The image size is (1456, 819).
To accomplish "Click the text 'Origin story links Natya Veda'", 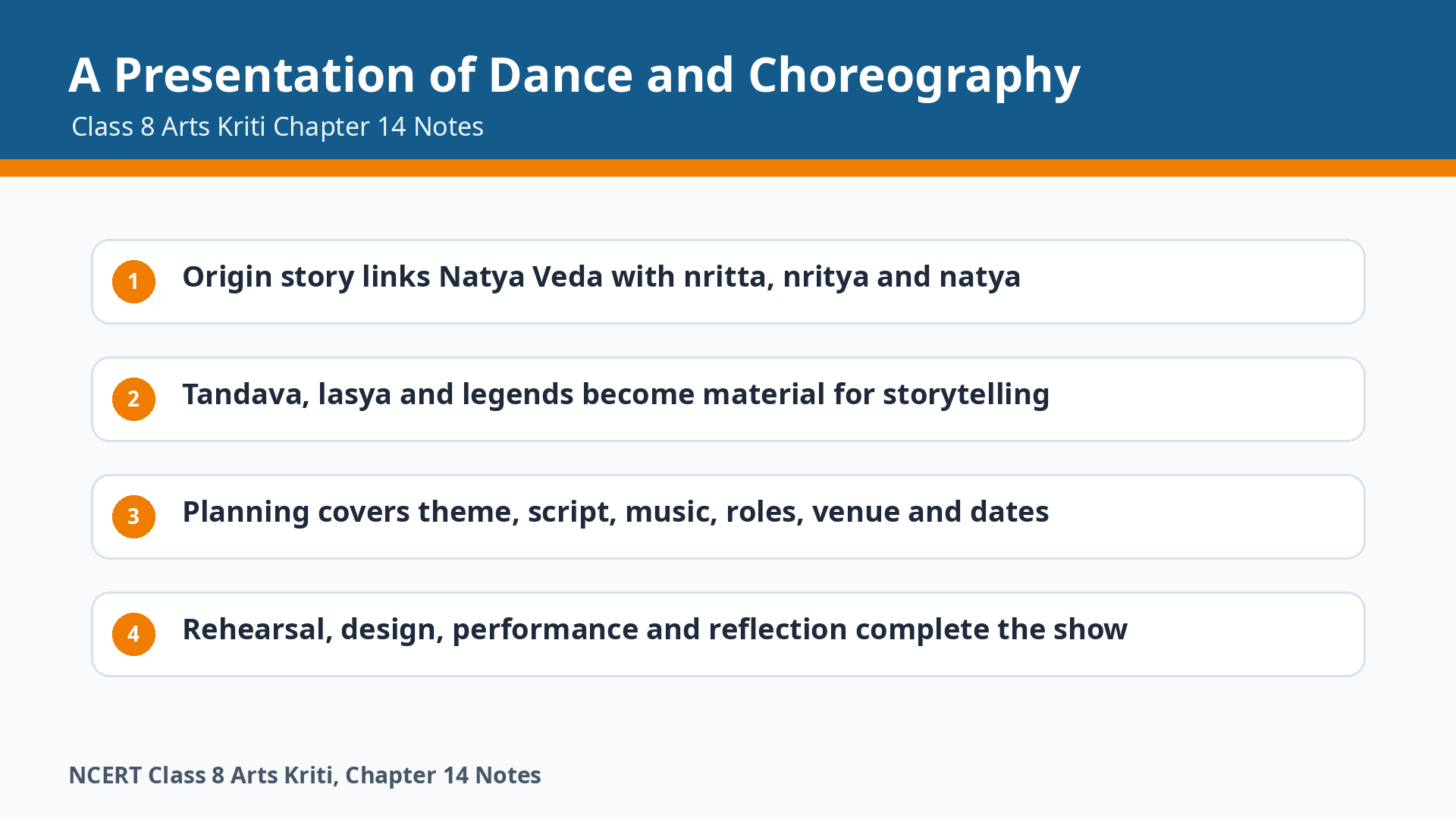I will [x=393, y=277].
